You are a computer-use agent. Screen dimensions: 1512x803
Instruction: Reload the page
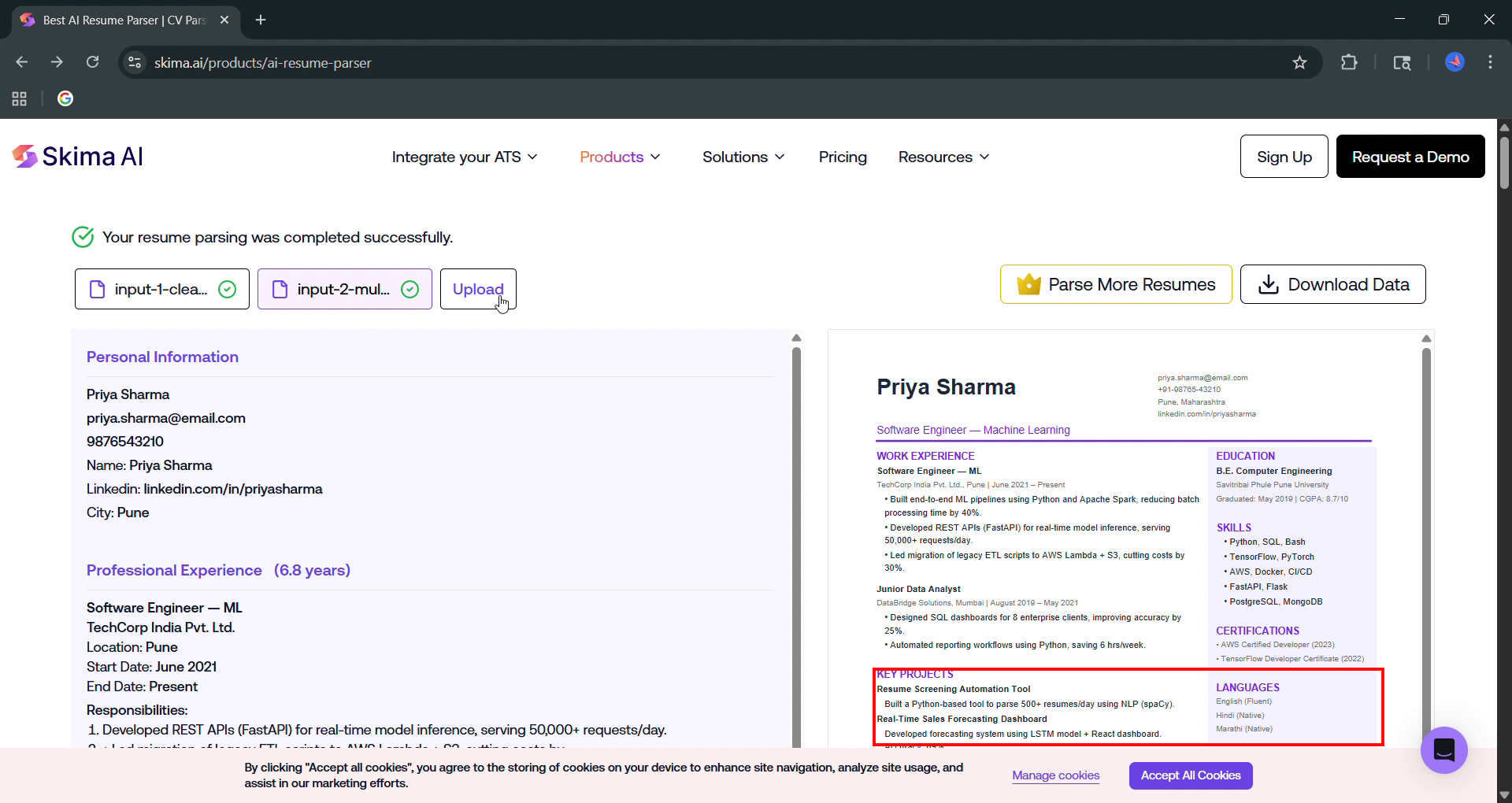point(92,62)
